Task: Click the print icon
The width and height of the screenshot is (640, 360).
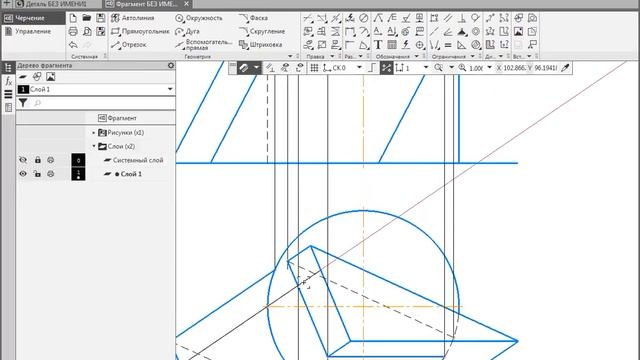Action: [x=73, y=31]
